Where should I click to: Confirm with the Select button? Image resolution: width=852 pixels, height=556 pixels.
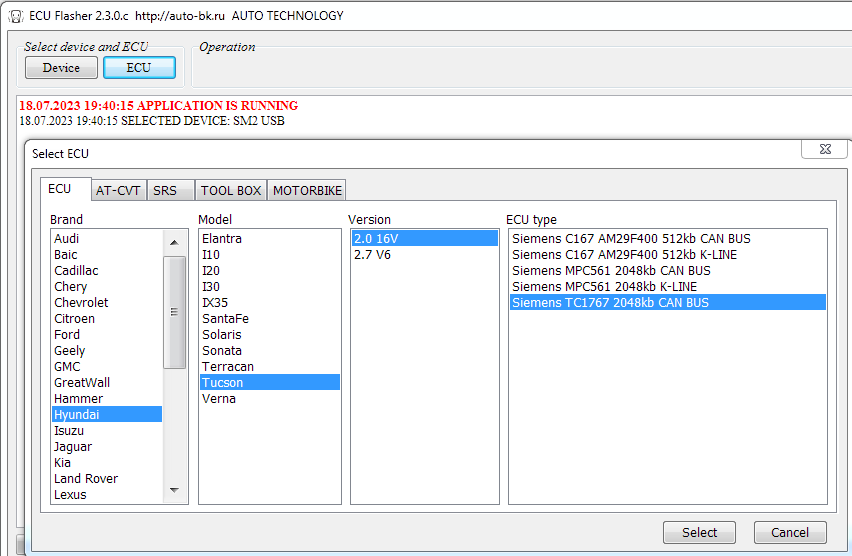point(699,532)
